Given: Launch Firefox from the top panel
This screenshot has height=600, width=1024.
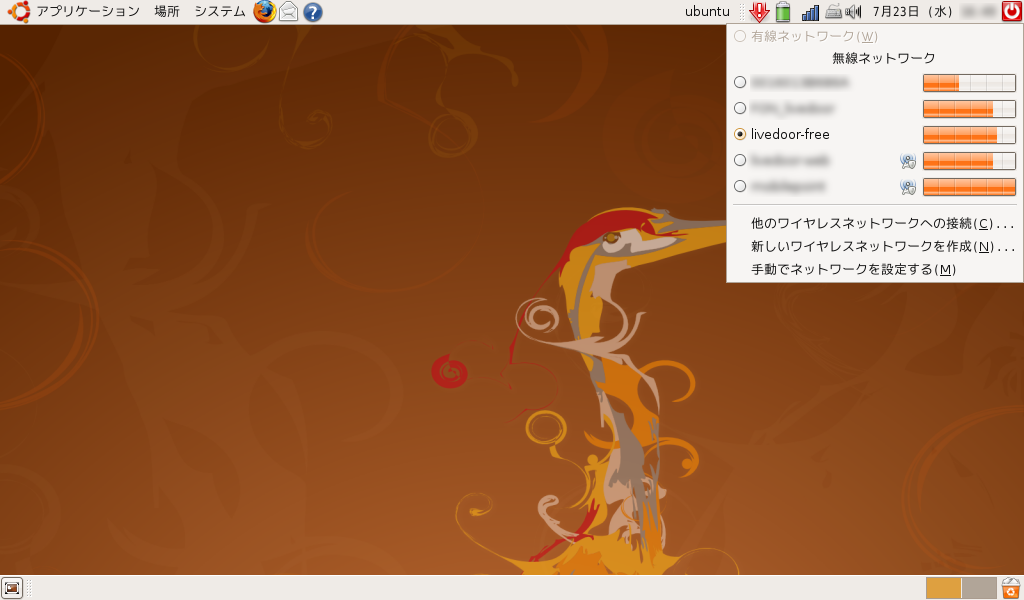Looking at the screenshot, I should pos(263,12).
